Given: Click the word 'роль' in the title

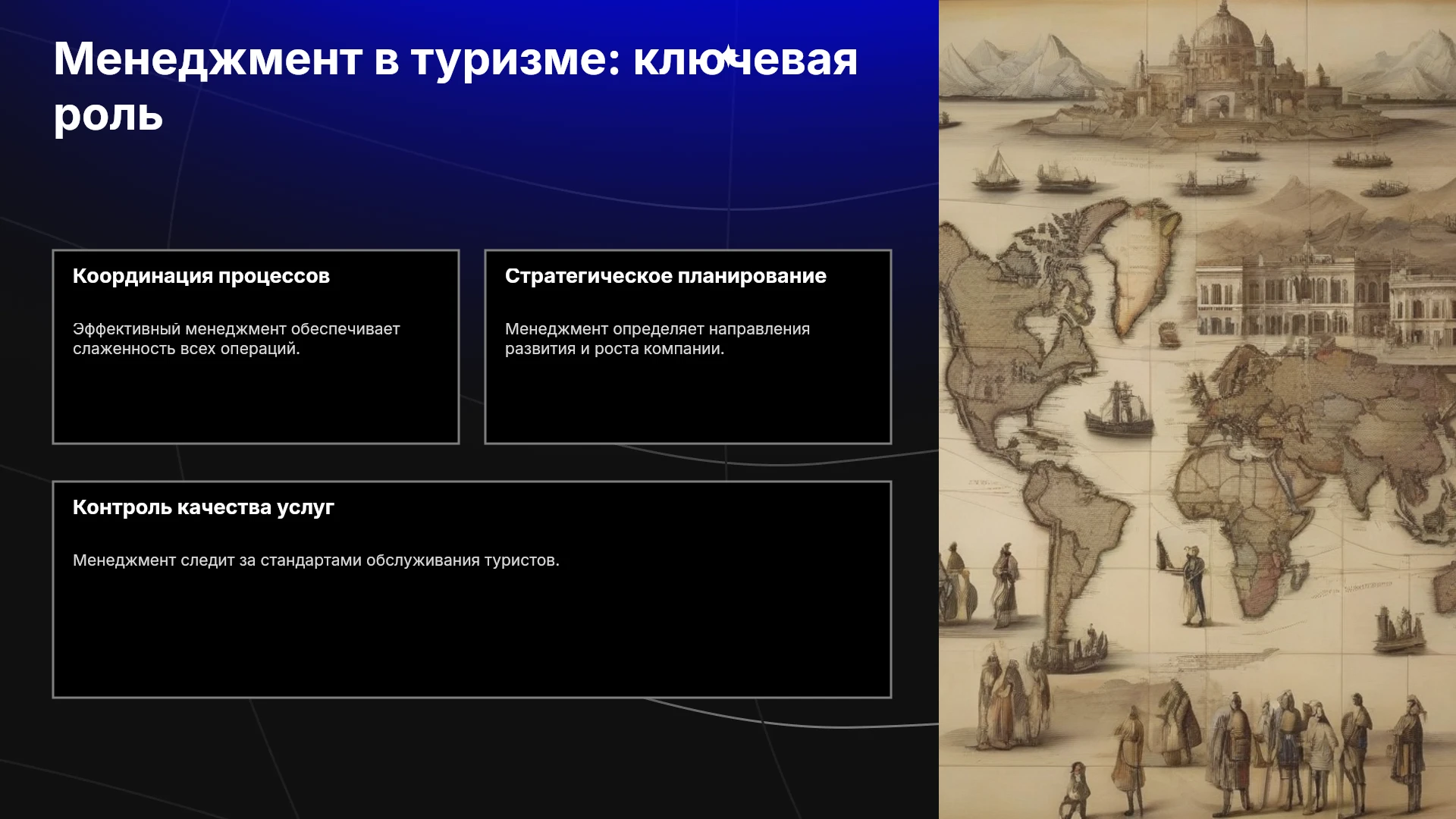Looking at the screenshot, I should pyautogui.click(x=108, y=115).
